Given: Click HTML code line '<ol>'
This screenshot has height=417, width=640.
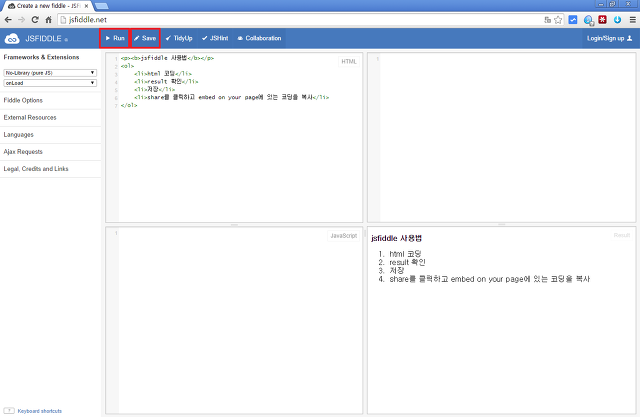Looking at the screenshot, I should (127, 66).
